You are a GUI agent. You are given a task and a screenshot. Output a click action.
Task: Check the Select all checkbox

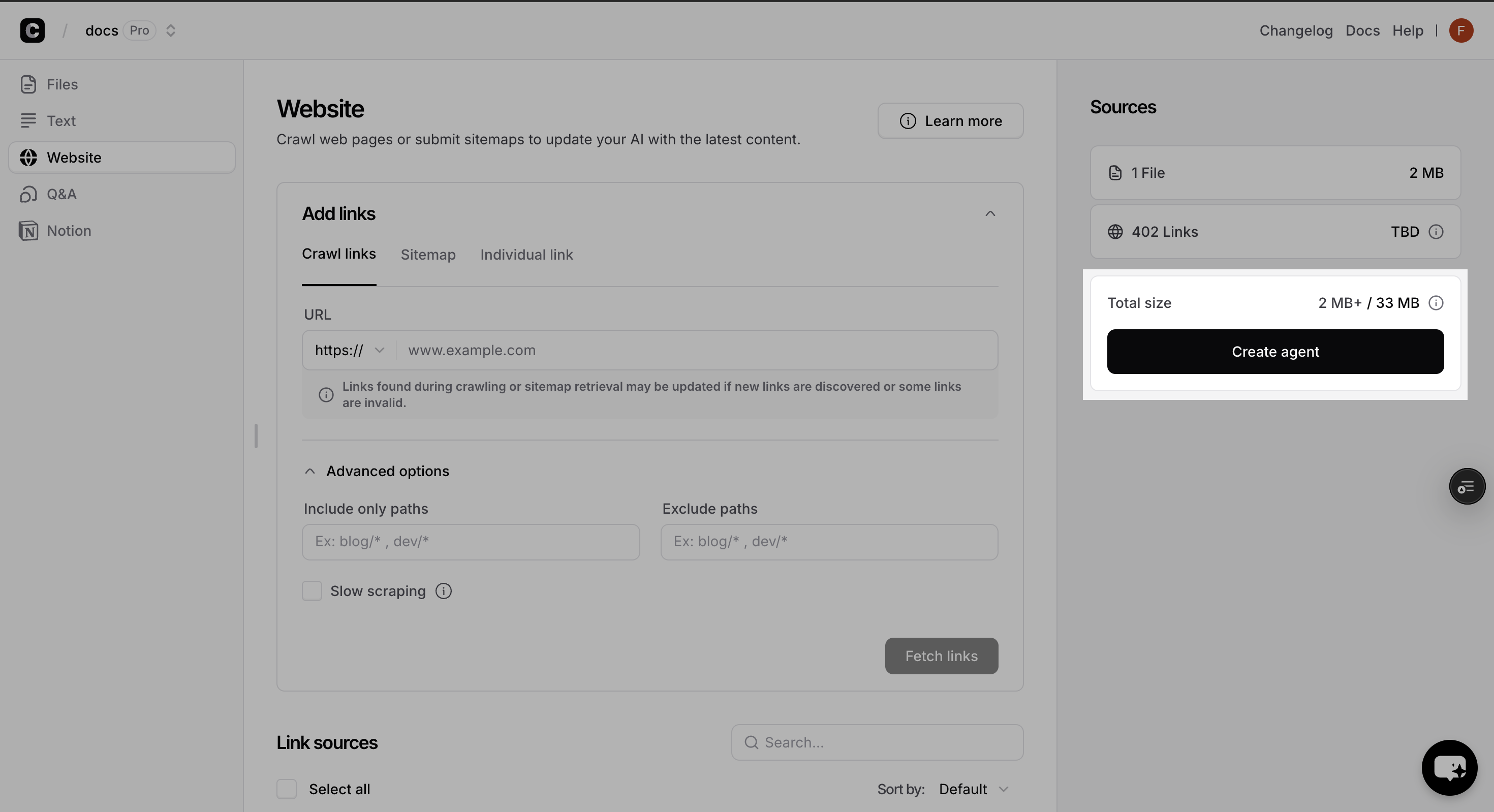[x=287, y=789]
